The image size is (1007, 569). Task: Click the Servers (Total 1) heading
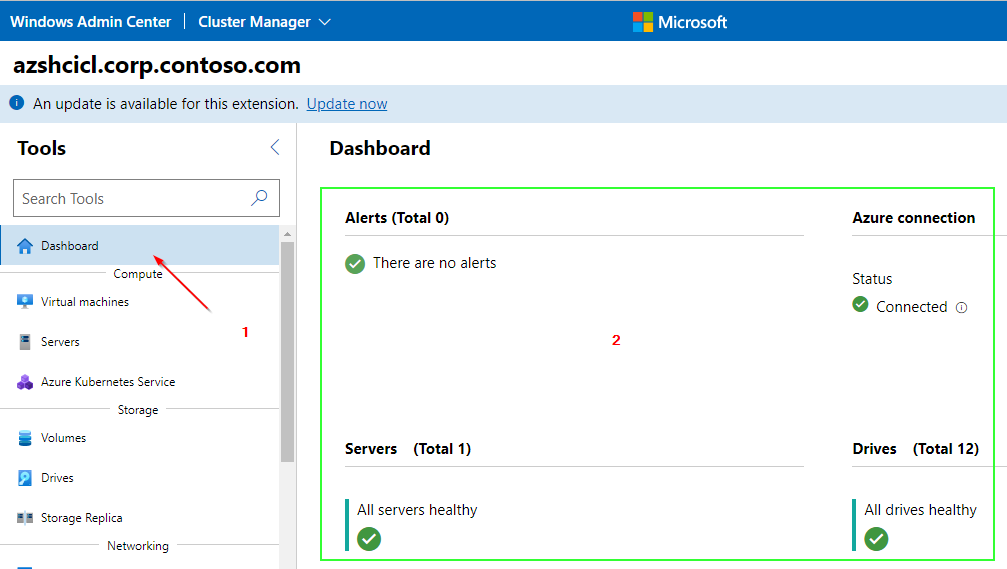click(x=408, y=449)
